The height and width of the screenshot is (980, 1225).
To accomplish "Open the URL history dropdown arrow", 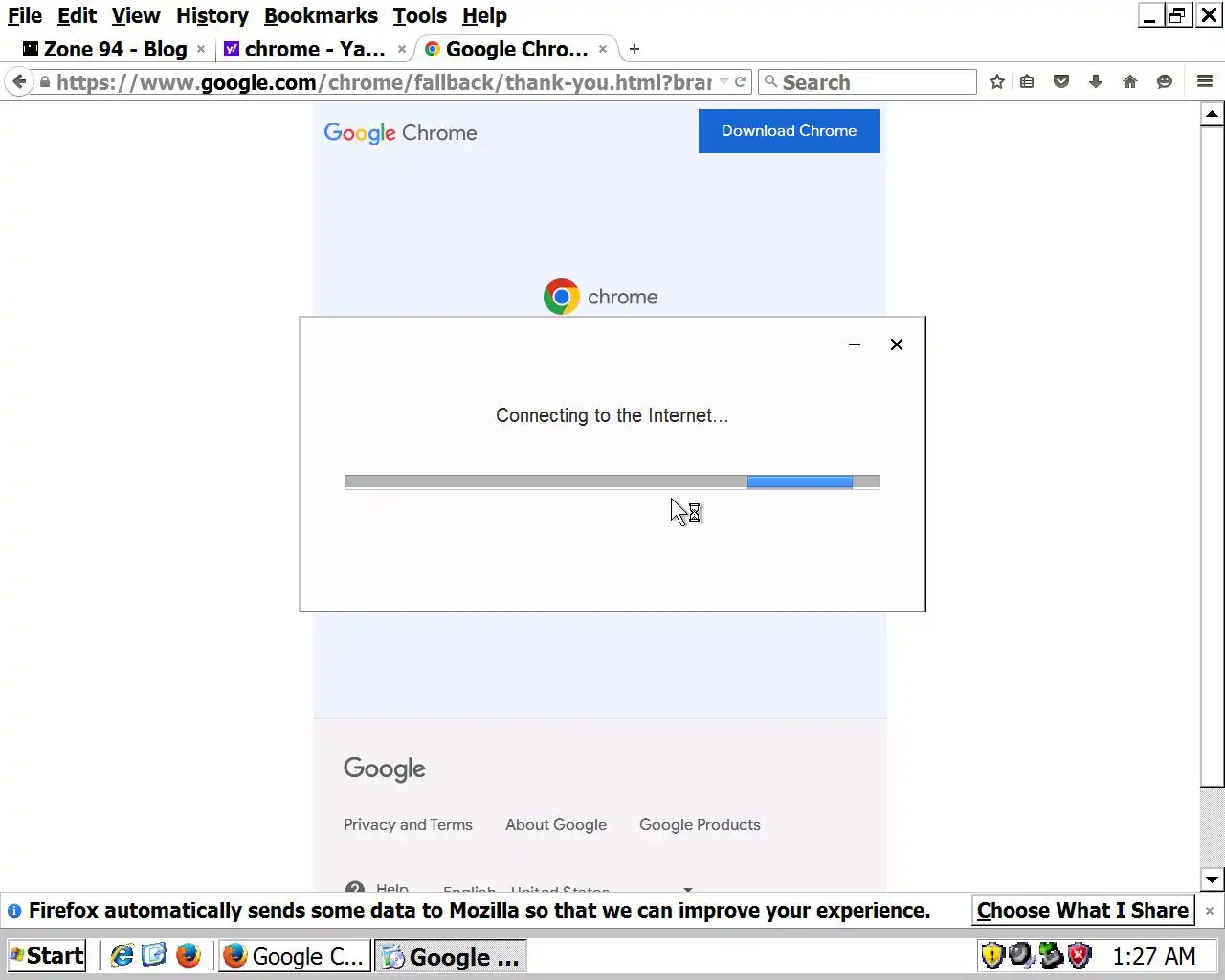I will tap(724, 82).
